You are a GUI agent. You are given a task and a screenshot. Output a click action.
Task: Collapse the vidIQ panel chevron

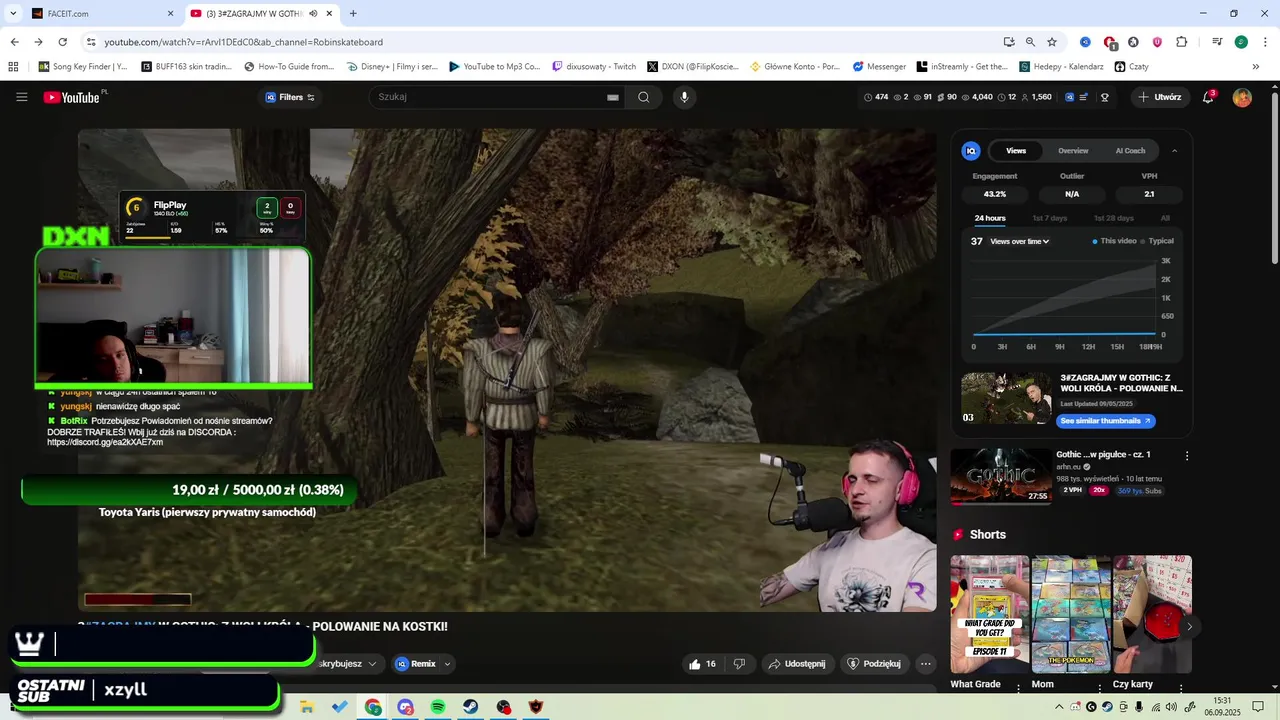click(x=1174, y=151)
